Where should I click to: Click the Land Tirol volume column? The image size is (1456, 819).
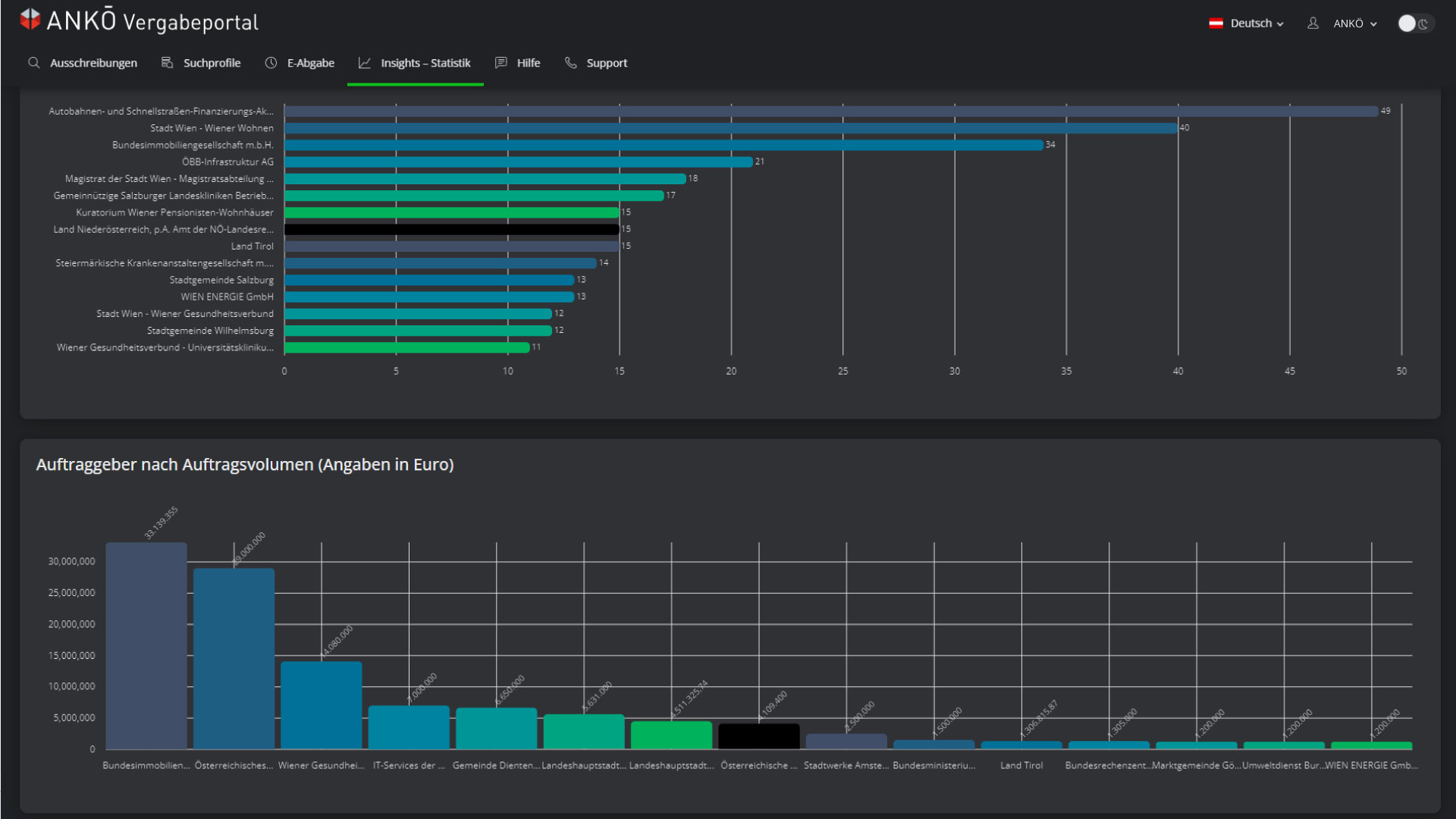point(1021,745)
